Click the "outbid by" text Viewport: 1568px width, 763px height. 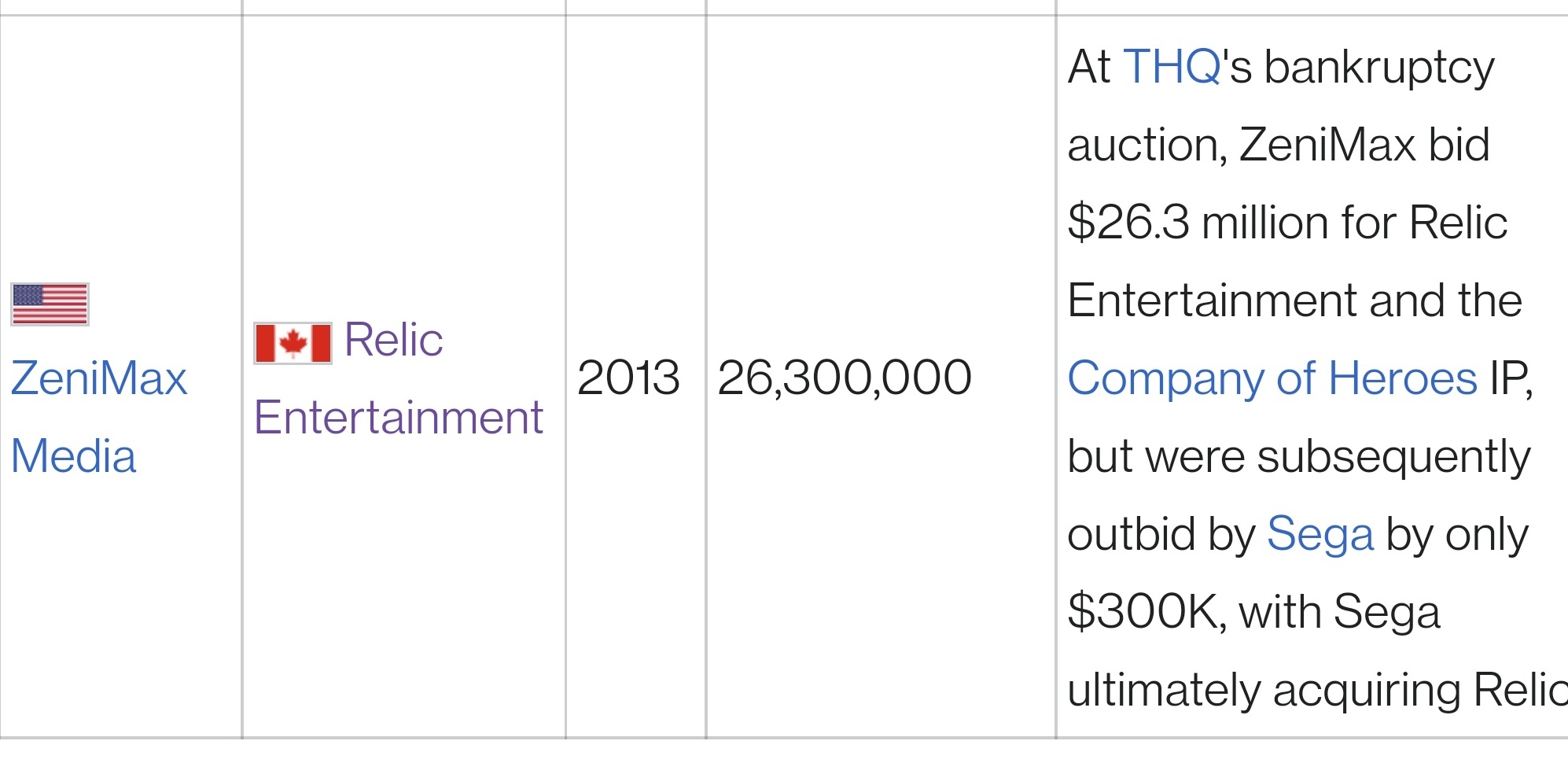coord(1161,535)
